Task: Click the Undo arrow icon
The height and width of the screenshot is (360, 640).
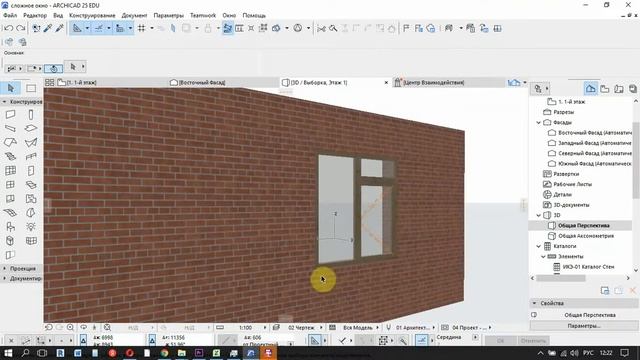Action: click(x=8, y=28)
